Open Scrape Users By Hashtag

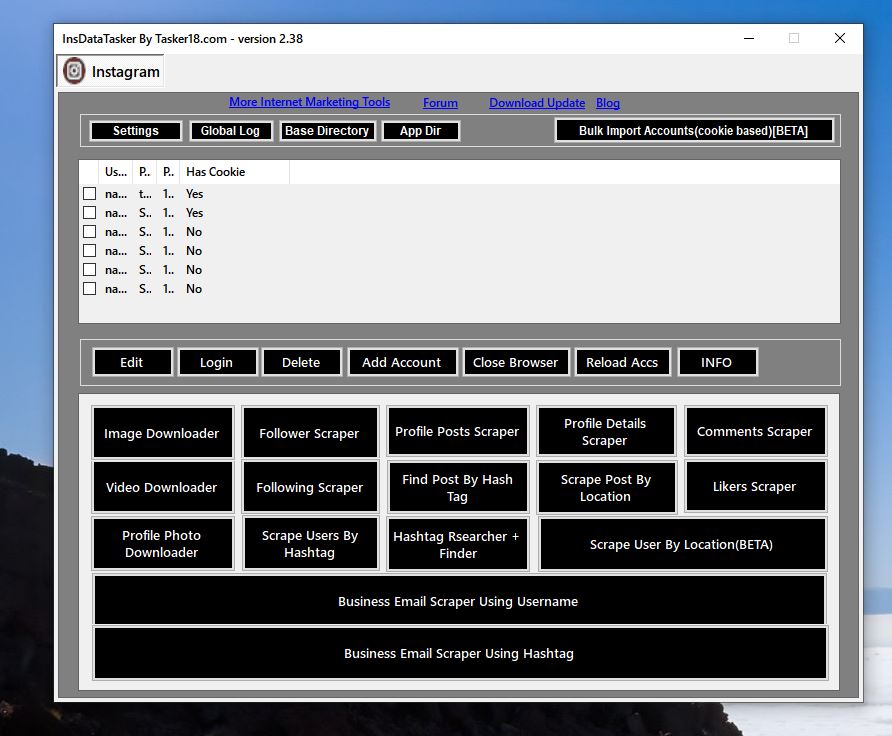[310, 543]
